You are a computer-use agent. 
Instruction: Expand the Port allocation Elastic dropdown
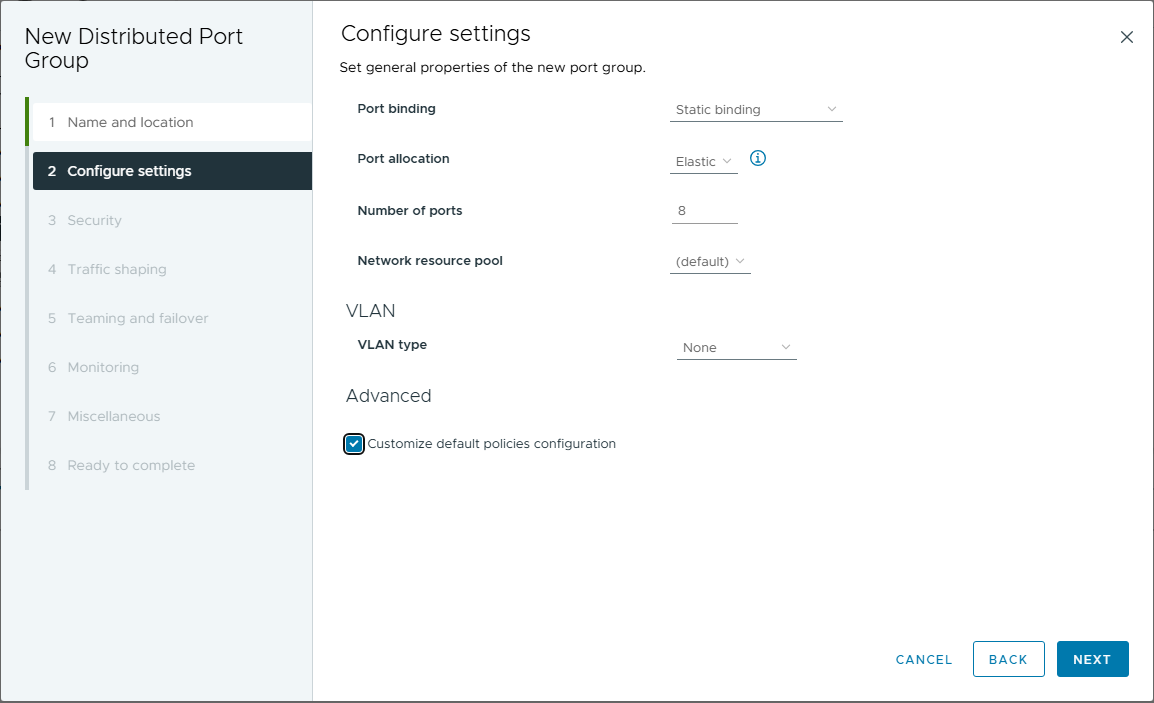tap(704, 162)
